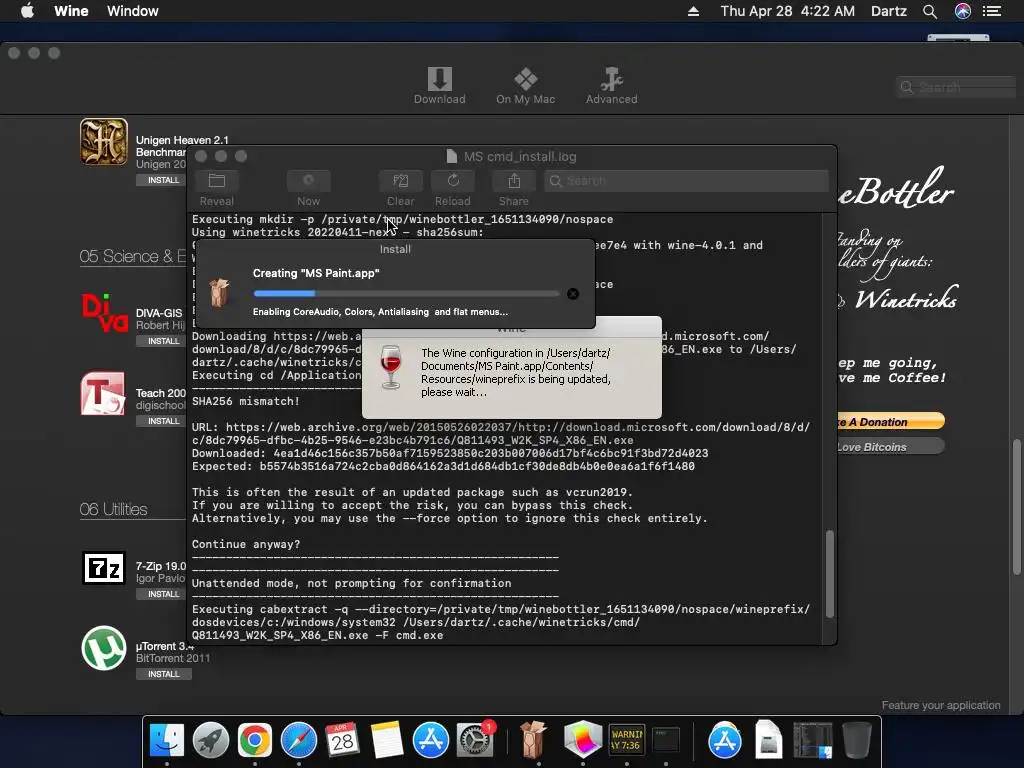The image size is (1024, 768).
Task: Install DIVA-GIS
Action: tap(163, 341)
